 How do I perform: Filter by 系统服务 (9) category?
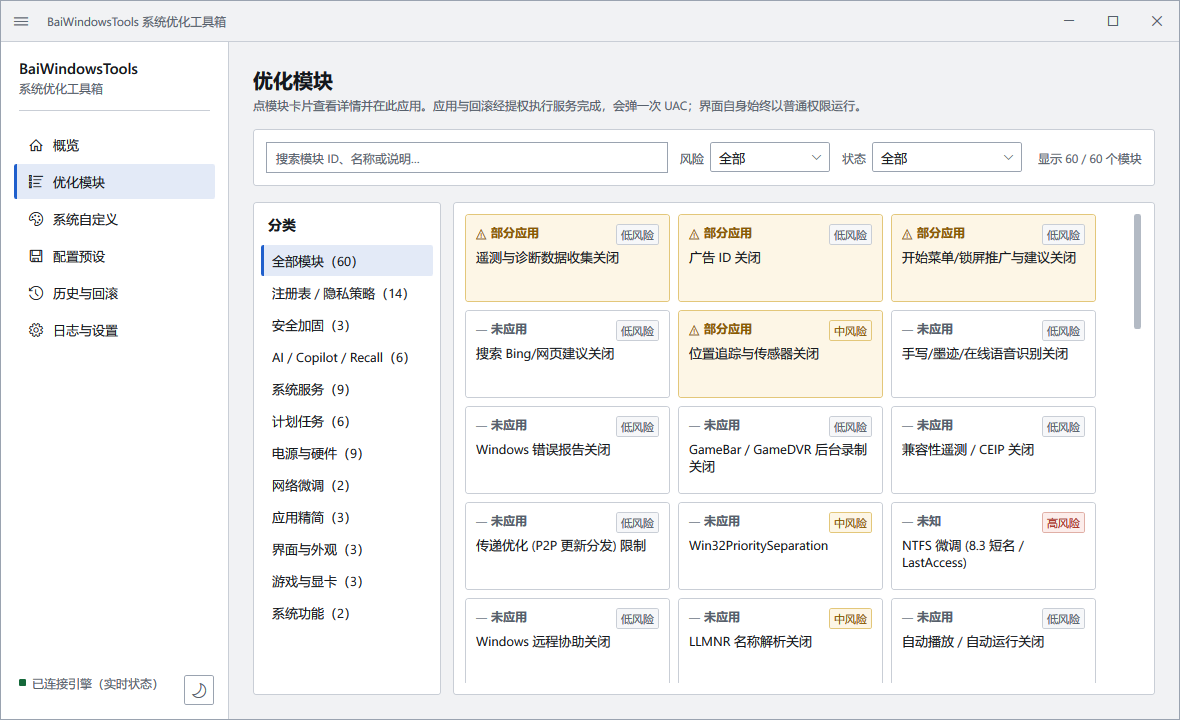(347, 389)
